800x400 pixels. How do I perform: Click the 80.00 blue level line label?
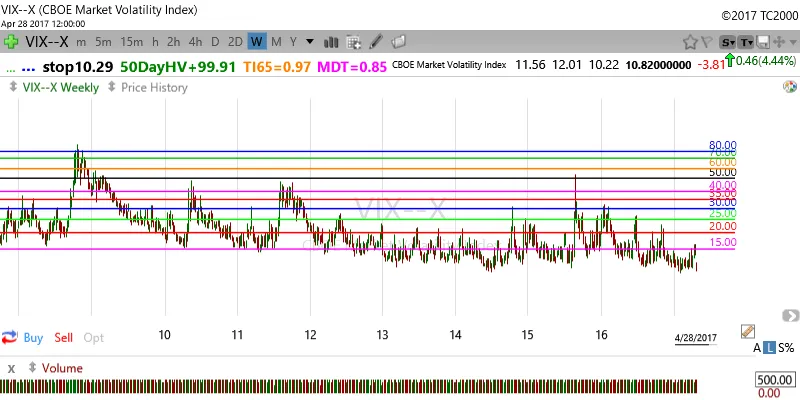722,145
